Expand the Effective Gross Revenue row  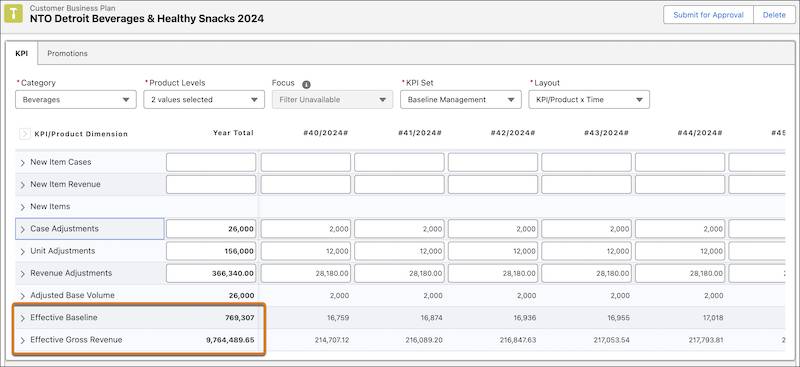pyautogui.click(x=22, y=340)
